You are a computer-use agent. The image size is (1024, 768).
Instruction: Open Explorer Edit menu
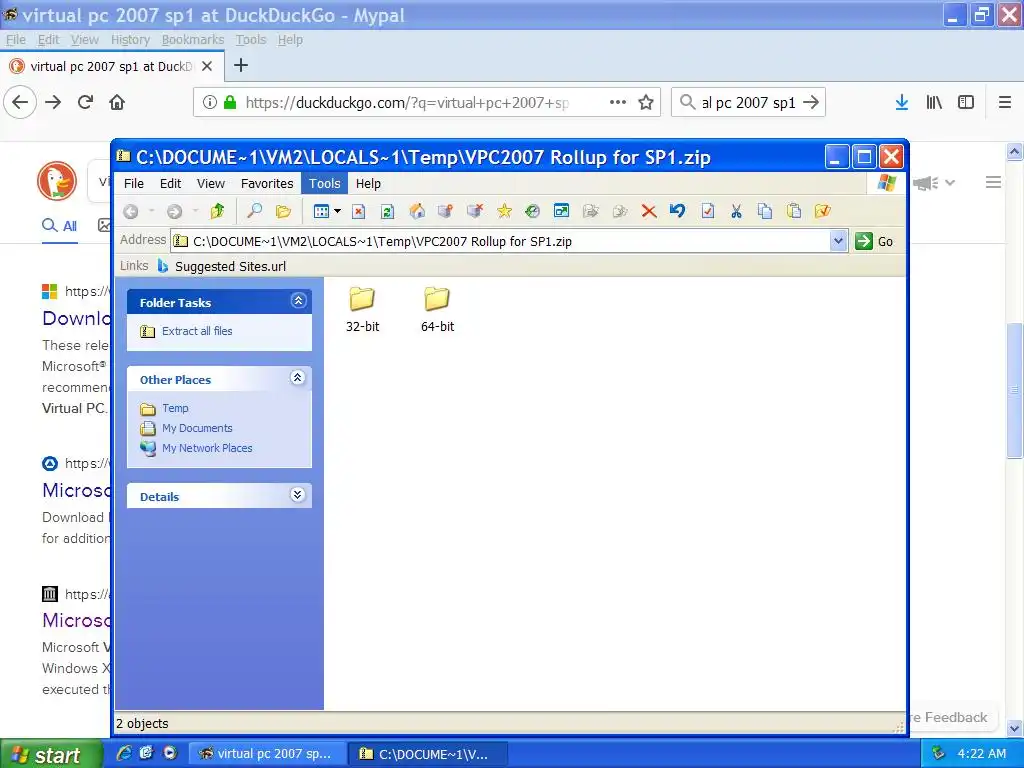[170, 184]
